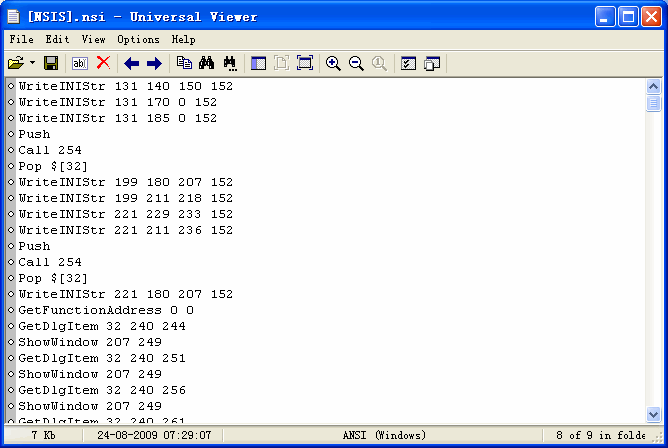The image size is (668, 448).
Task: Go to previous file with left arrow
Action: (131, 63)
